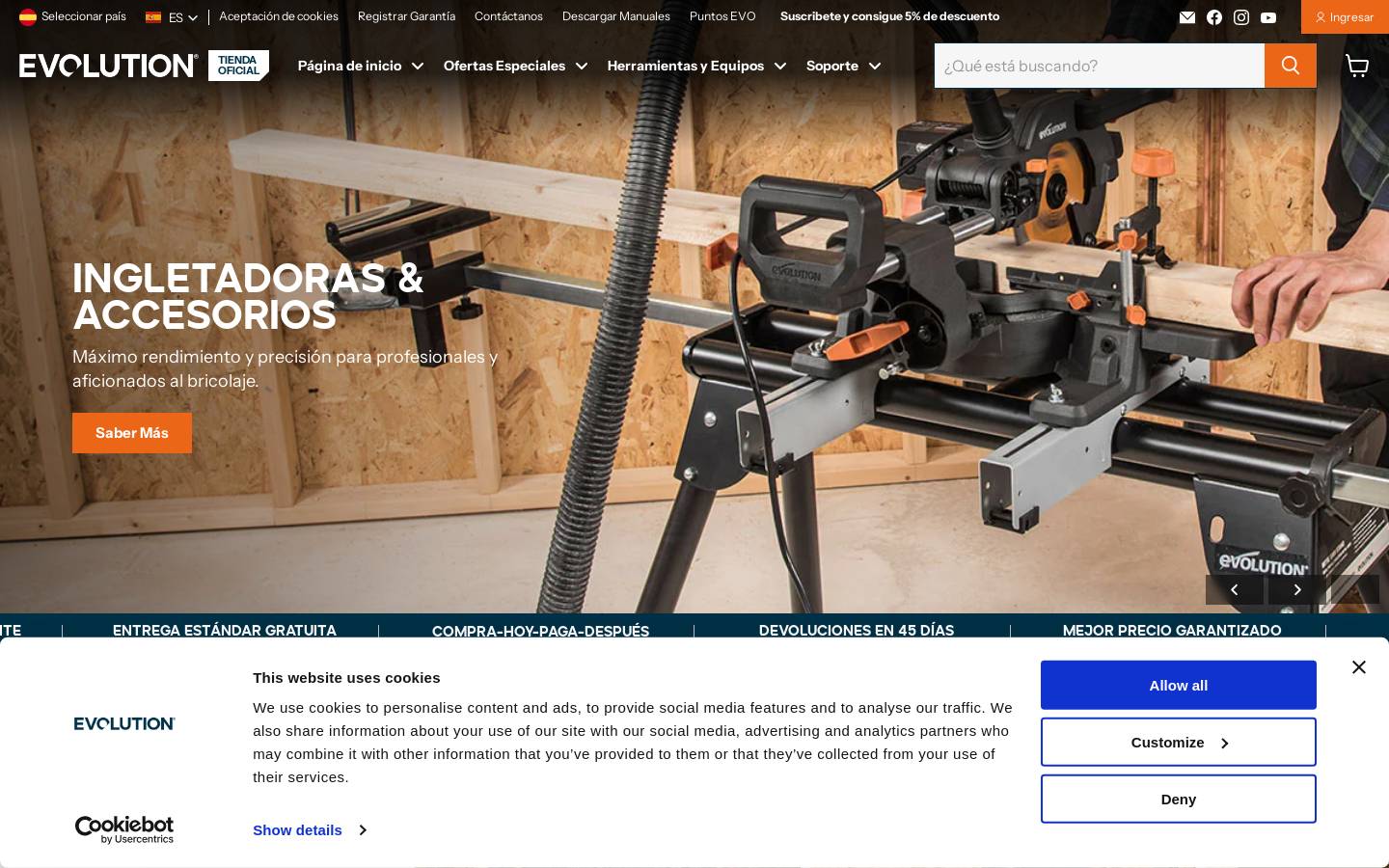The image size is (1389, 868).
Task: Click Suscríbete y consigue 5% de descuento
Action: pos(889,16)
